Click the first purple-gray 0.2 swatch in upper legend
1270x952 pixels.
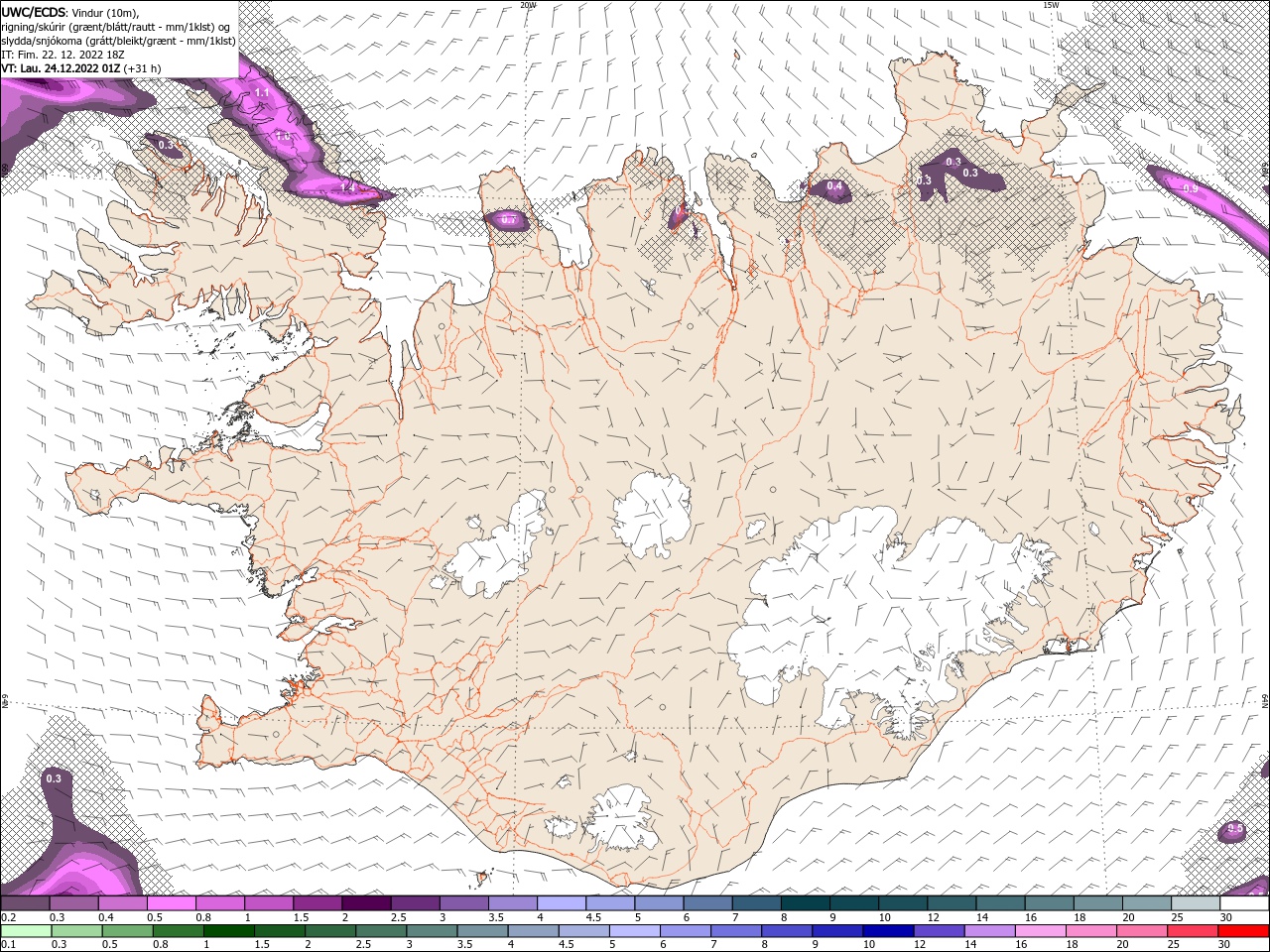25,903
